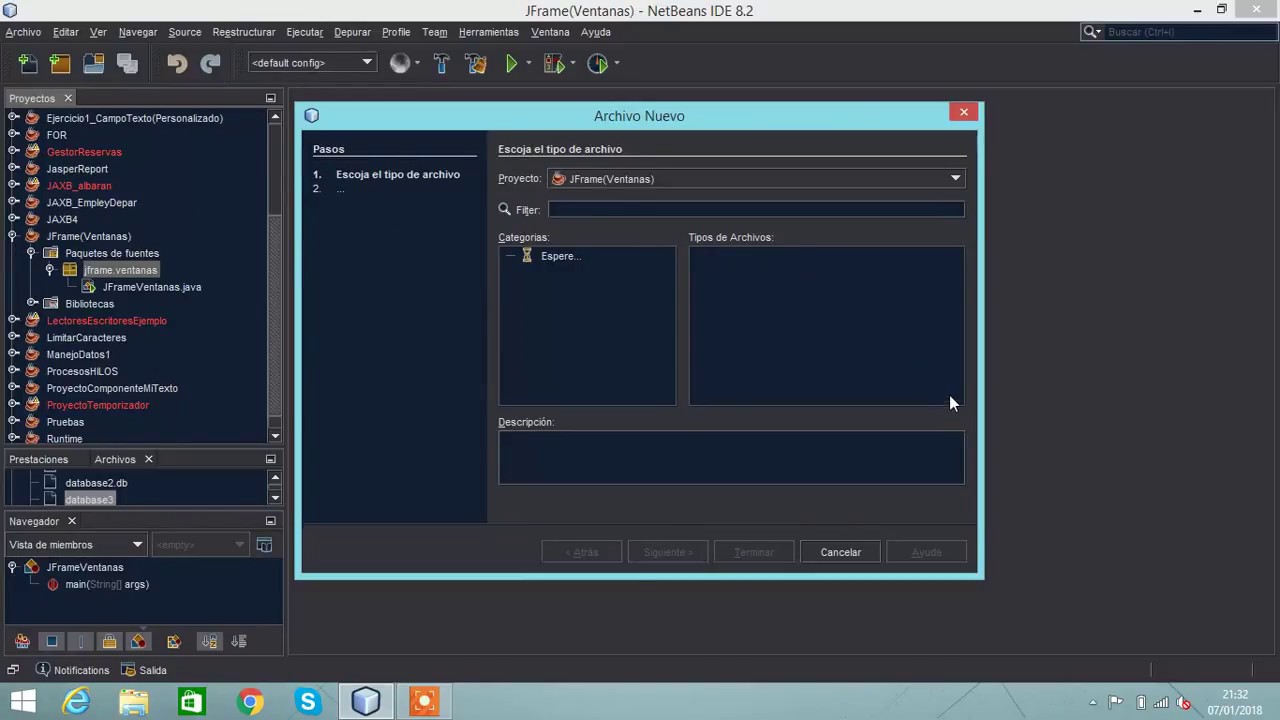This screenshot has width=1280, height=720.
Task: Open Skype from taskbar
Action: coord(308,702)
